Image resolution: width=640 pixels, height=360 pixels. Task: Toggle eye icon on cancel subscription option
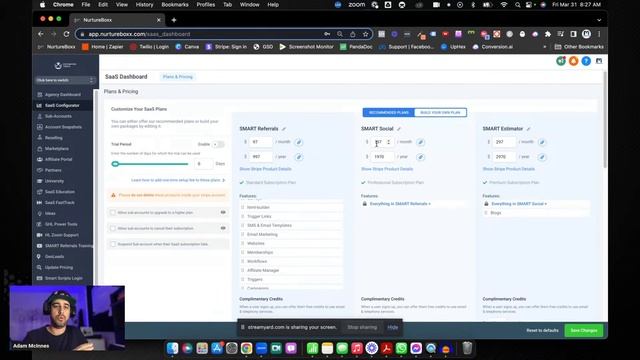[223, 228]
